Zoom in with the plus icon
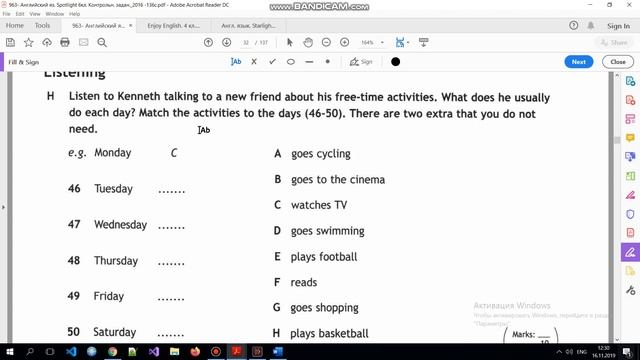 click(344, 42)
